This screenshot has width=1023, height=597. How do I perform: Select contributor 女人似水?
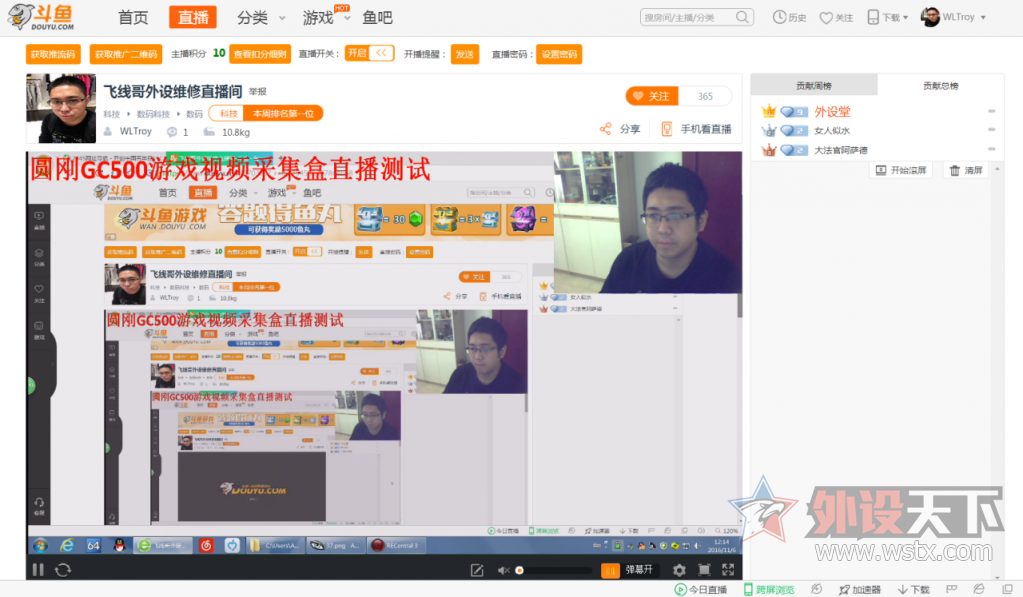coord(832,130)
